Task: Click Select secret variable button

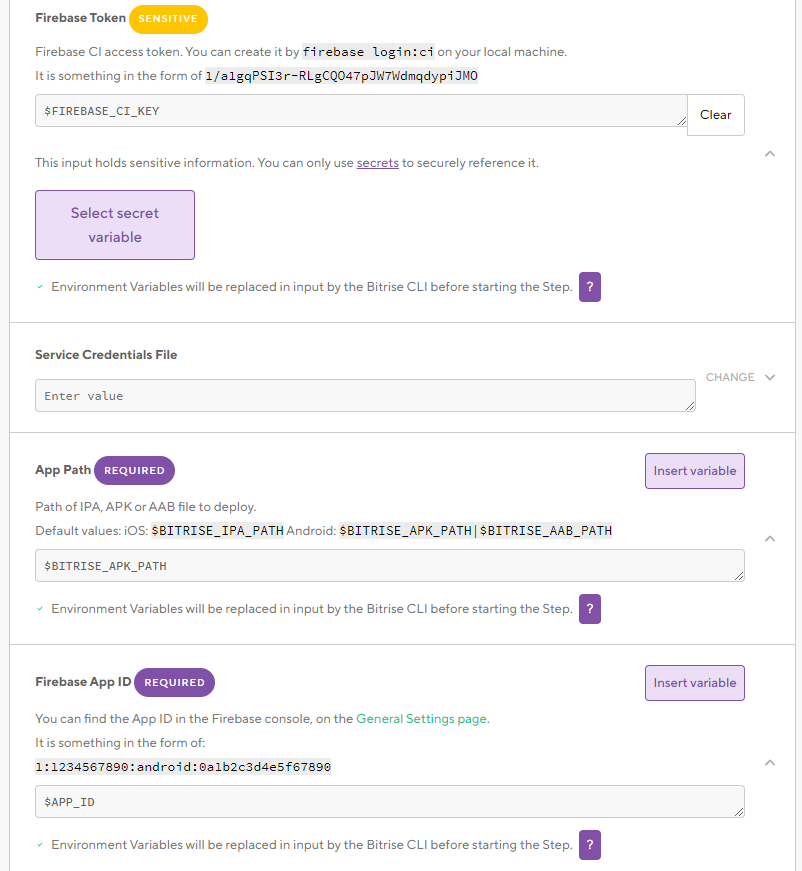Action: [115, 225]
